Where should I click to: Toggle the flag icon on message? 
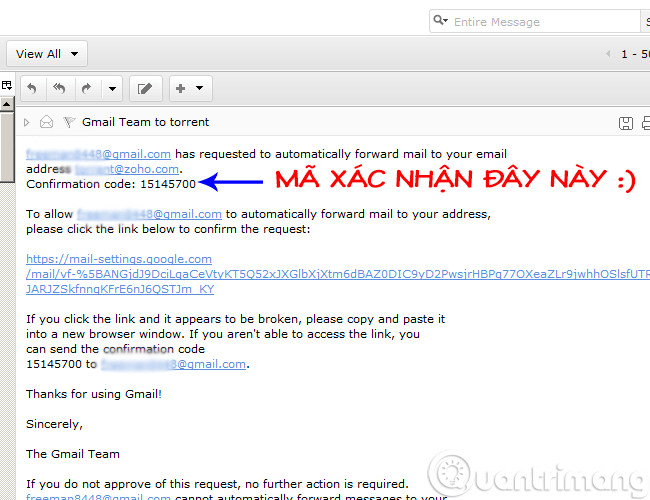tap(69, 122)
